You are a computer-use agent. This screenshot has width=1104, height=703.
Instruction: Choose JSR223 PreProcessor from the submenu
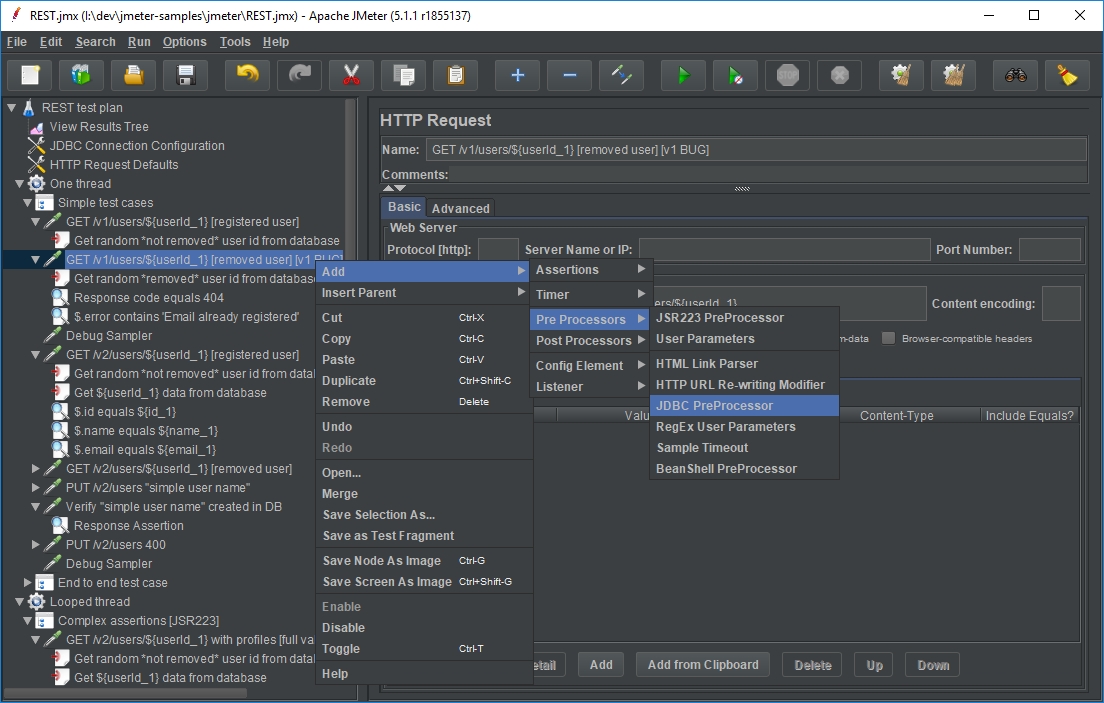coord(744,318)
